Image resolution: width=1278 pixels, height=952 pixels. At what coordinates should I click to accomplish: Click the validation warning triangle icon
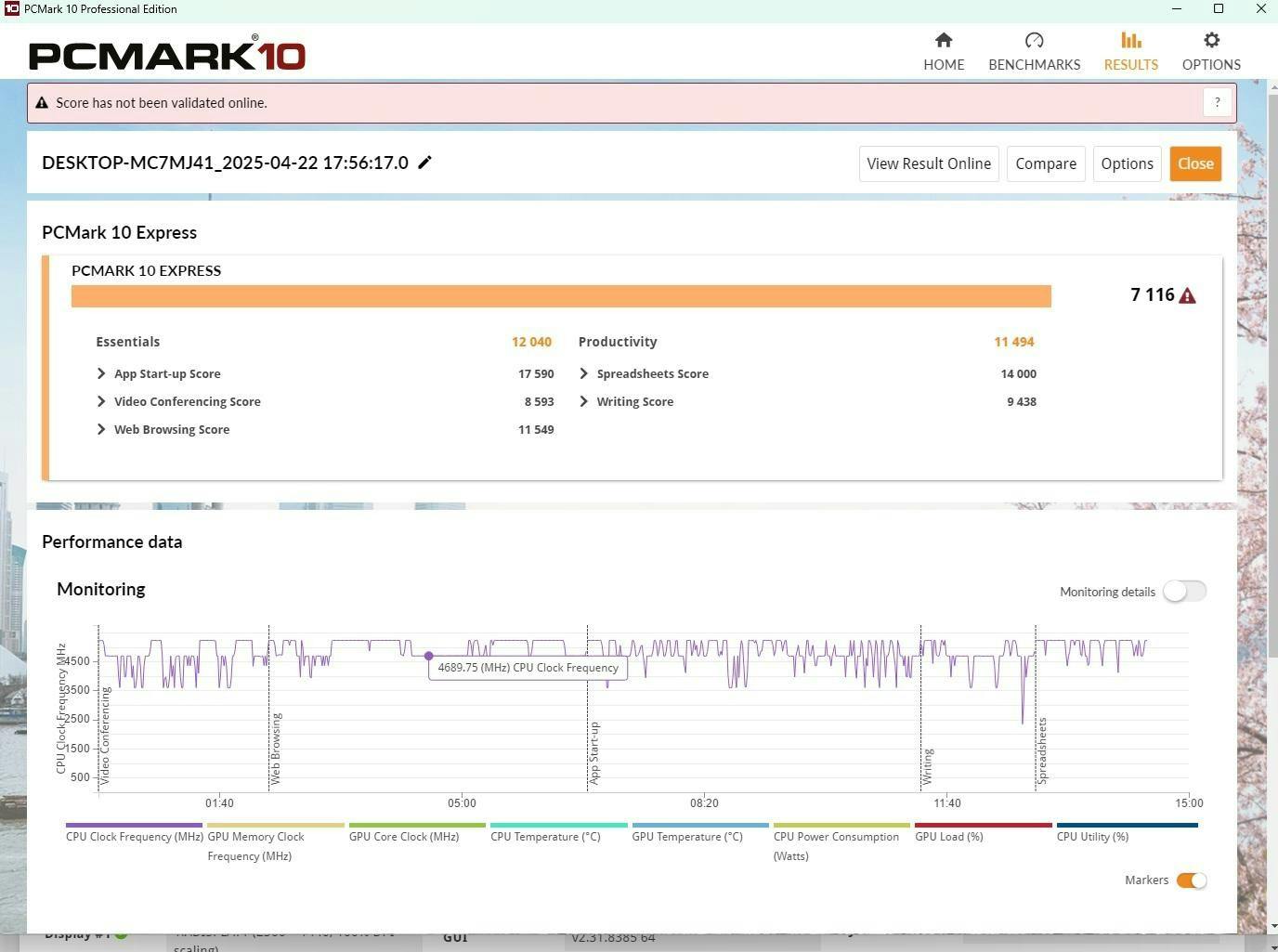42,103
